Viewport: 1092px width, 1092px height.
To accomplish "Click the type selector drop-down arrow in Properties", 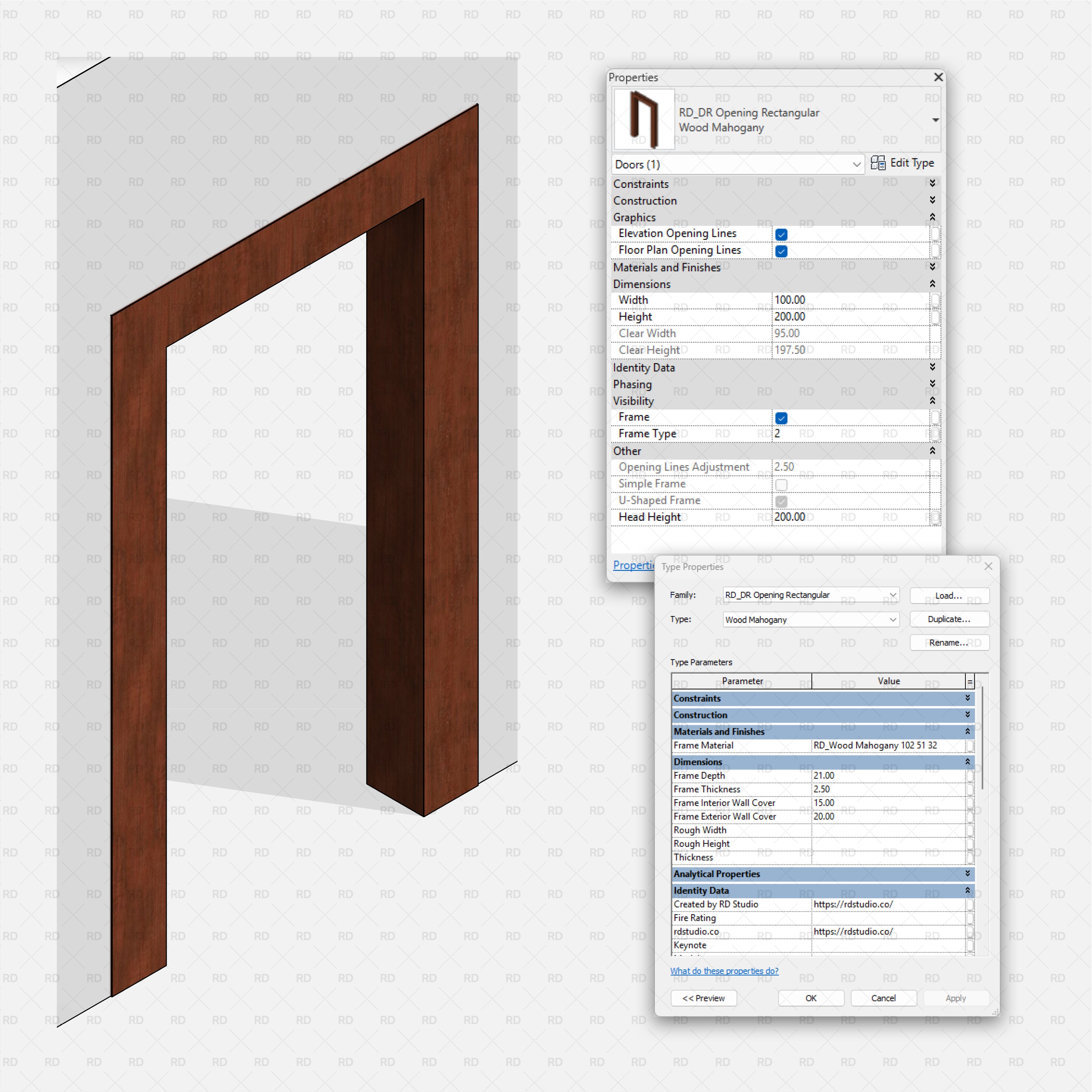I will point(935,120).
